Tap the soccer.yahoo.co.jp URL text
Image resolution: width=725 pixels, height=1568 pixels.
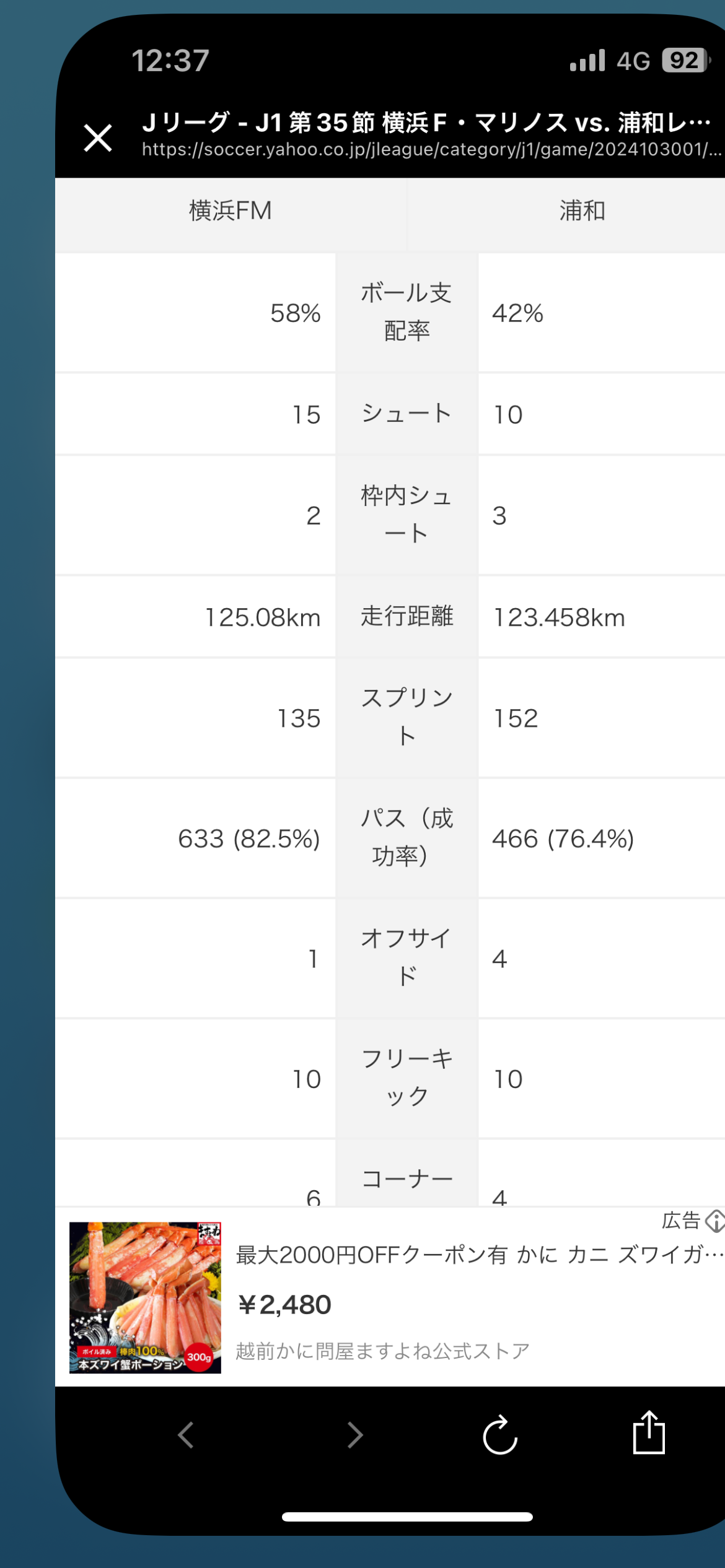point(431,150)
